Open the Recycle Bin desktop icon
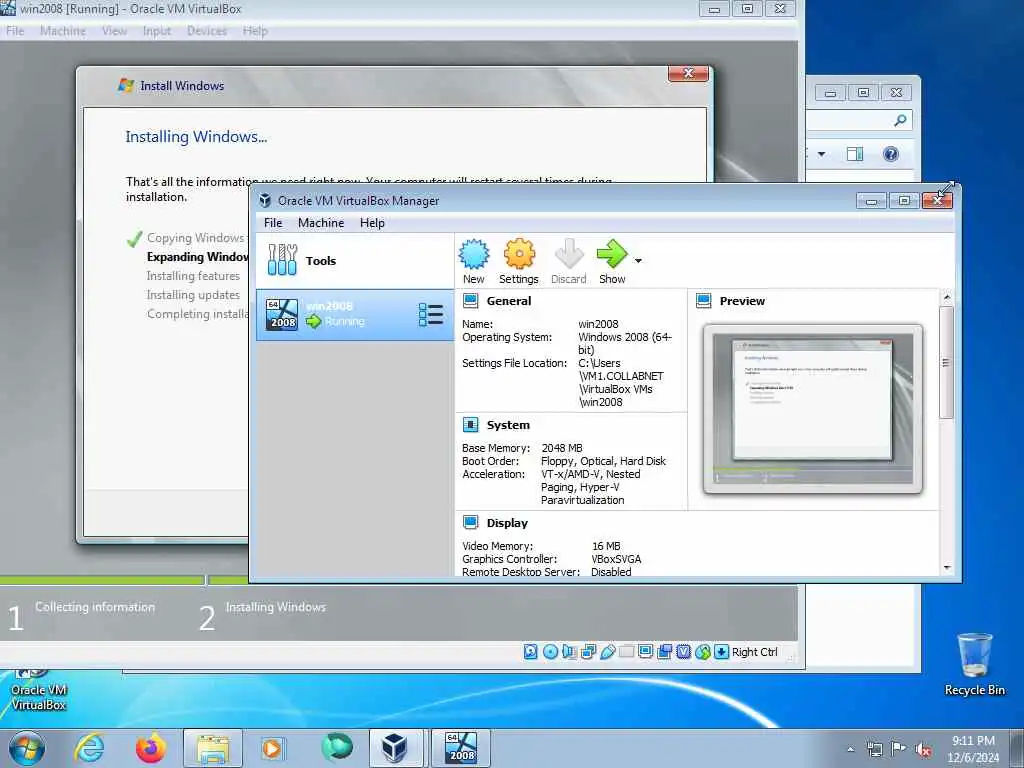Image resolution: width=1024 pixels, height=768 pixels. [974, 664]
